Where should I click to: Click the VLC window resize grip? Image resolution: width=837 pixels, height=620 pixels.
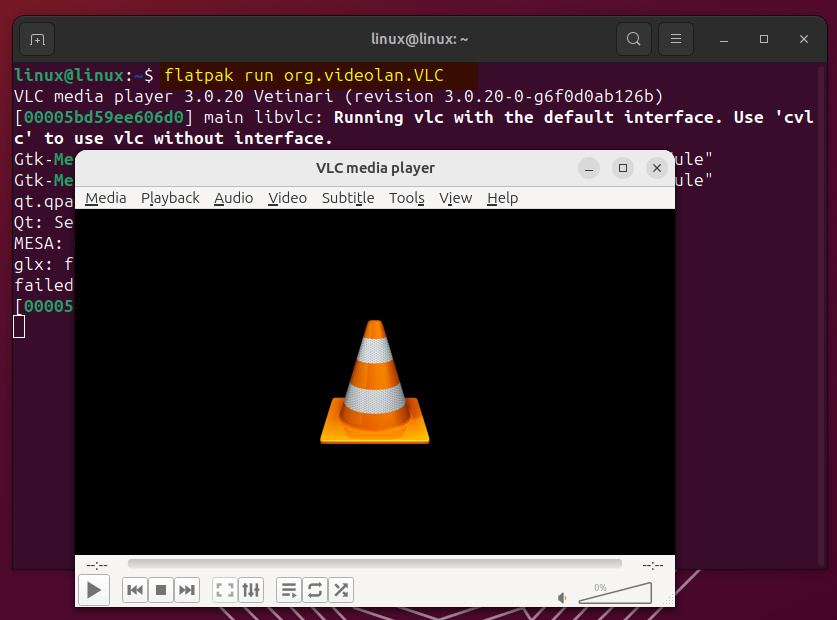[669, 601]
